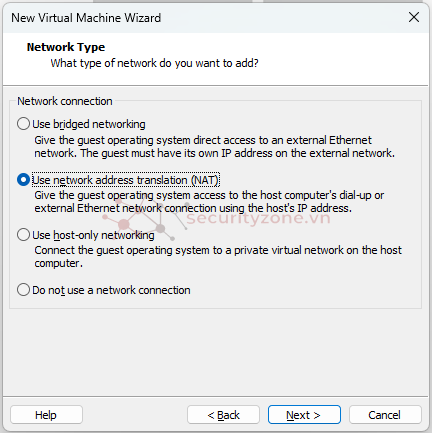Pick the no network connection radio circle
The image size is (432, 433).
[x=23, y=290]
